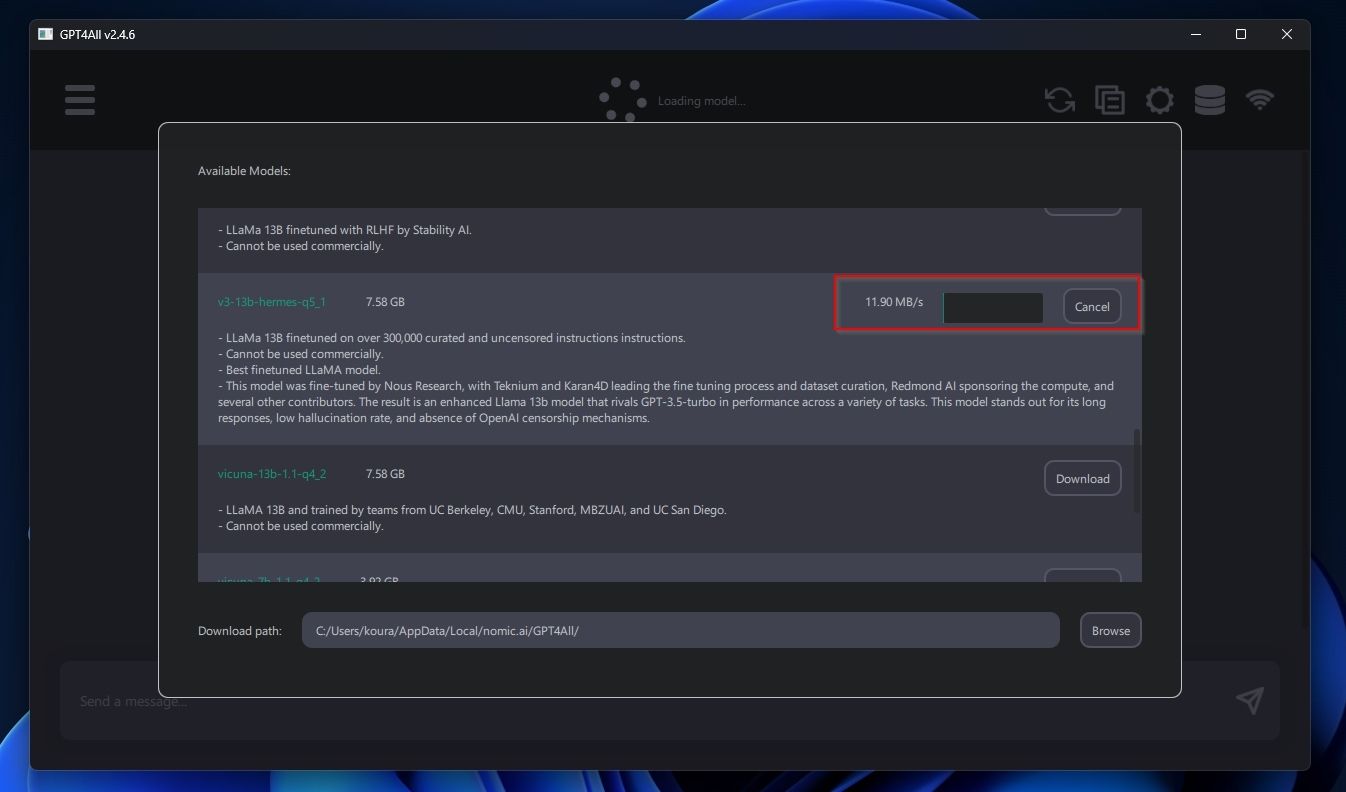Click the regenerate conversation icon

click(x=1059, y=99)
